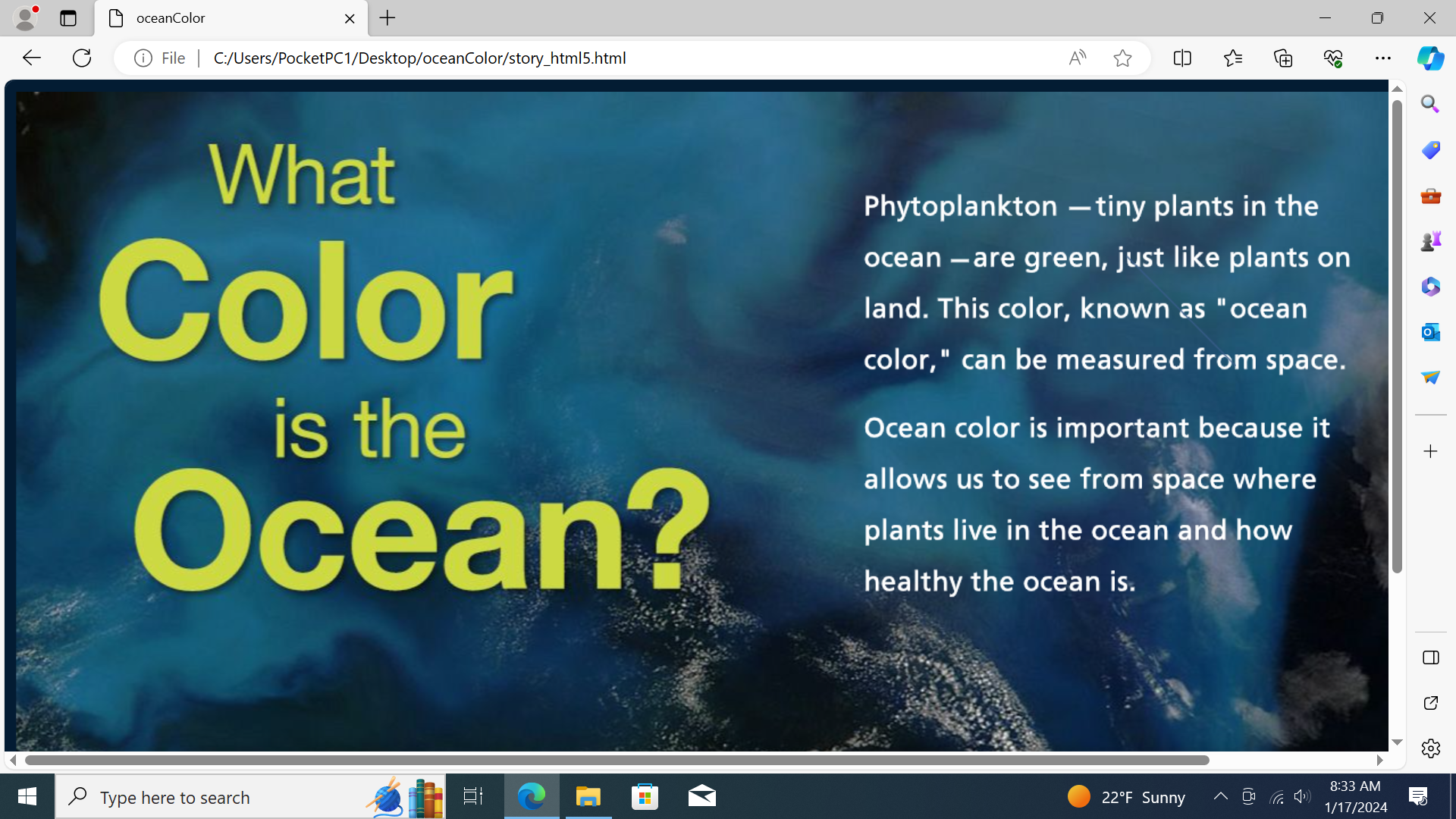Minimize the Edge window
This screenshot has width=1456, height=819.
coord(1326,17)
